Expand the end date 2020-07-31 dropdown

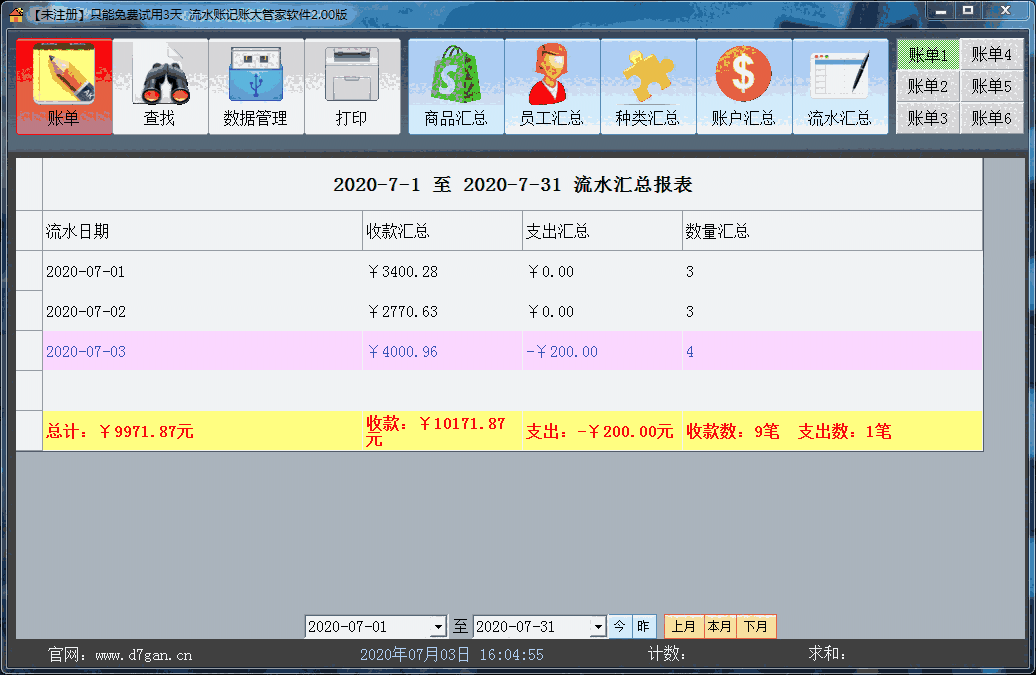pyautogui.click(x=597, y=626)
